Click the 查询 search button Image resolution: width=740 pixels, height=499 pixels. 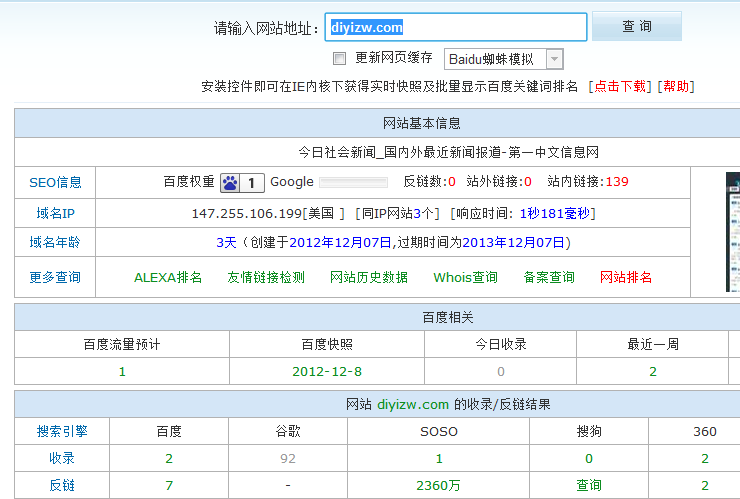click(636, 27)
